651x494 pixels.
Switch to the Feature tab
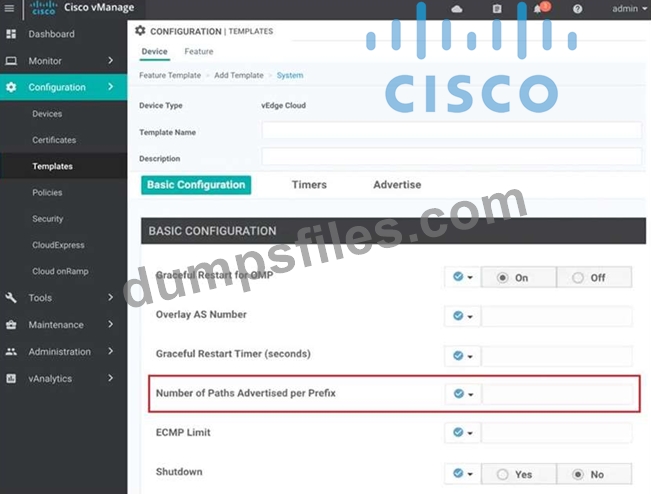(x=198, y=51)
